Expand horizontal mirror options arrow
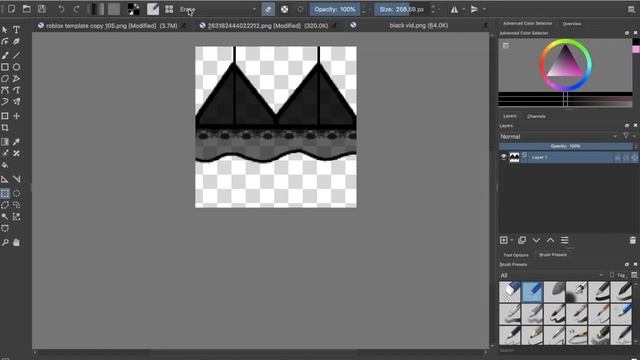 coord(463,9)
